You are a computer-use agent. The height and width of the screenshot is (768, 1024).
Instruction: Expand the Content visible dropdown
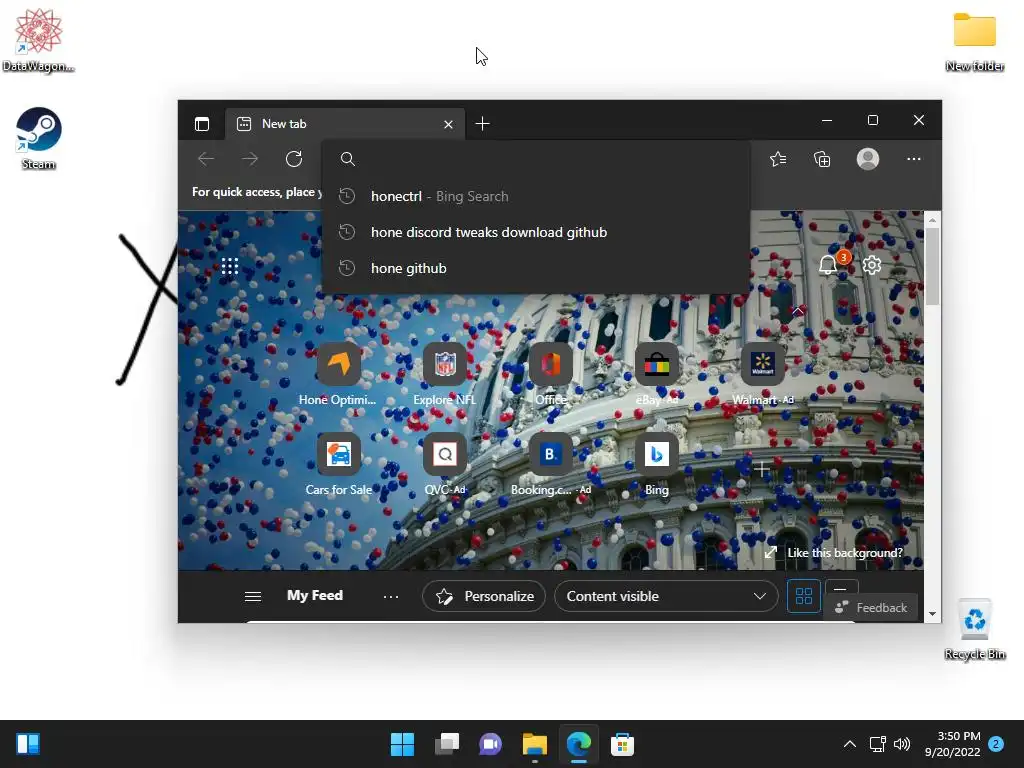[x=666, y=596]
